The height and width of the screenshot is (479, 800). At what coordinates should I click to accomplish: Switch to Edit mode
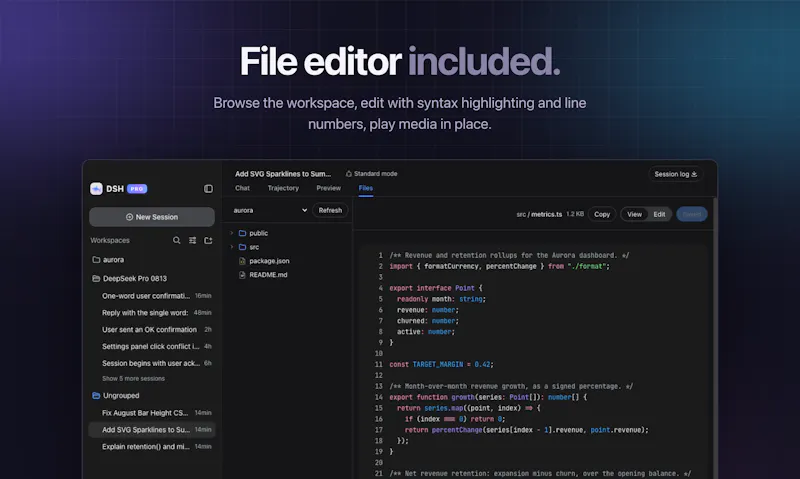[x=659, y=214]
